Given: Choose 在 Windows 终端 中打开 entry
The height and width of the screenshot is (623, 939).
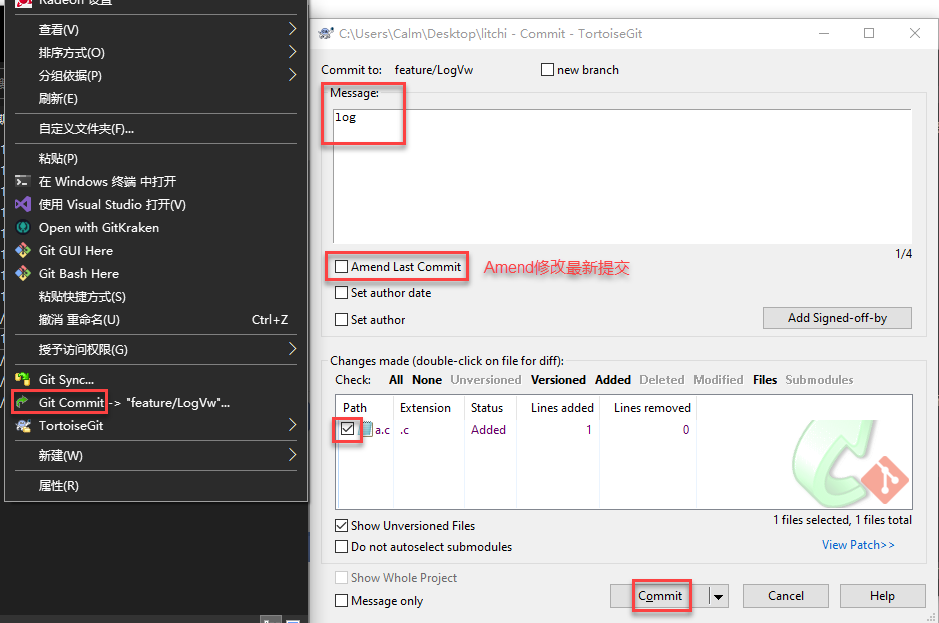Looking at the screenshot, I should (156, 181).
